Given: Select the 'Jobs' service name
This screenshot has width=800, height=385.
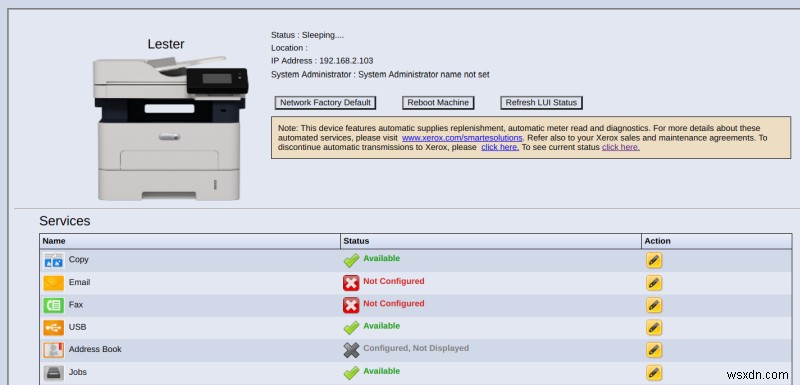Looking at the screenshot, I should 78,372.
